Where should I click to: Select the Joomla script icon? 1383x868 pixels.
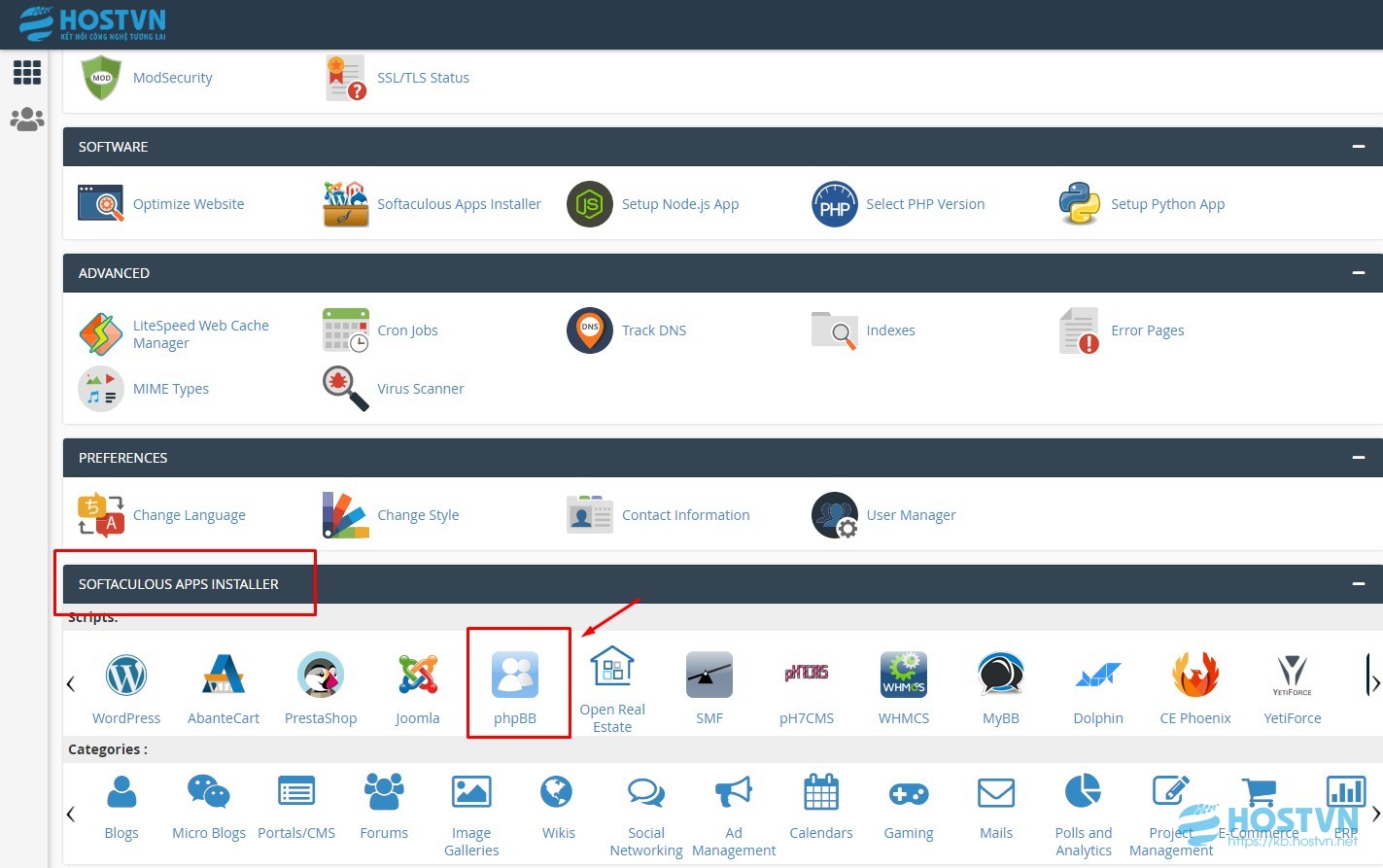click(x=418, y=675)
